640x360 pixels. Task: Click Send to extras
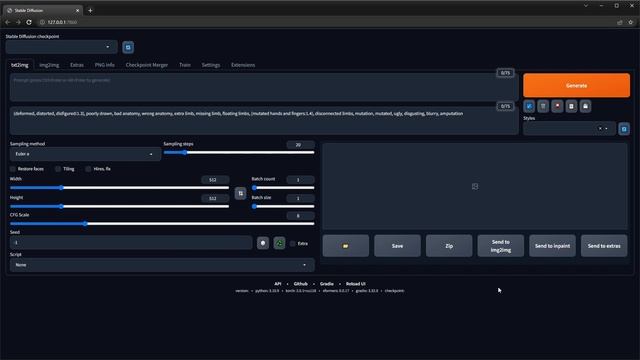click(604, 246)
